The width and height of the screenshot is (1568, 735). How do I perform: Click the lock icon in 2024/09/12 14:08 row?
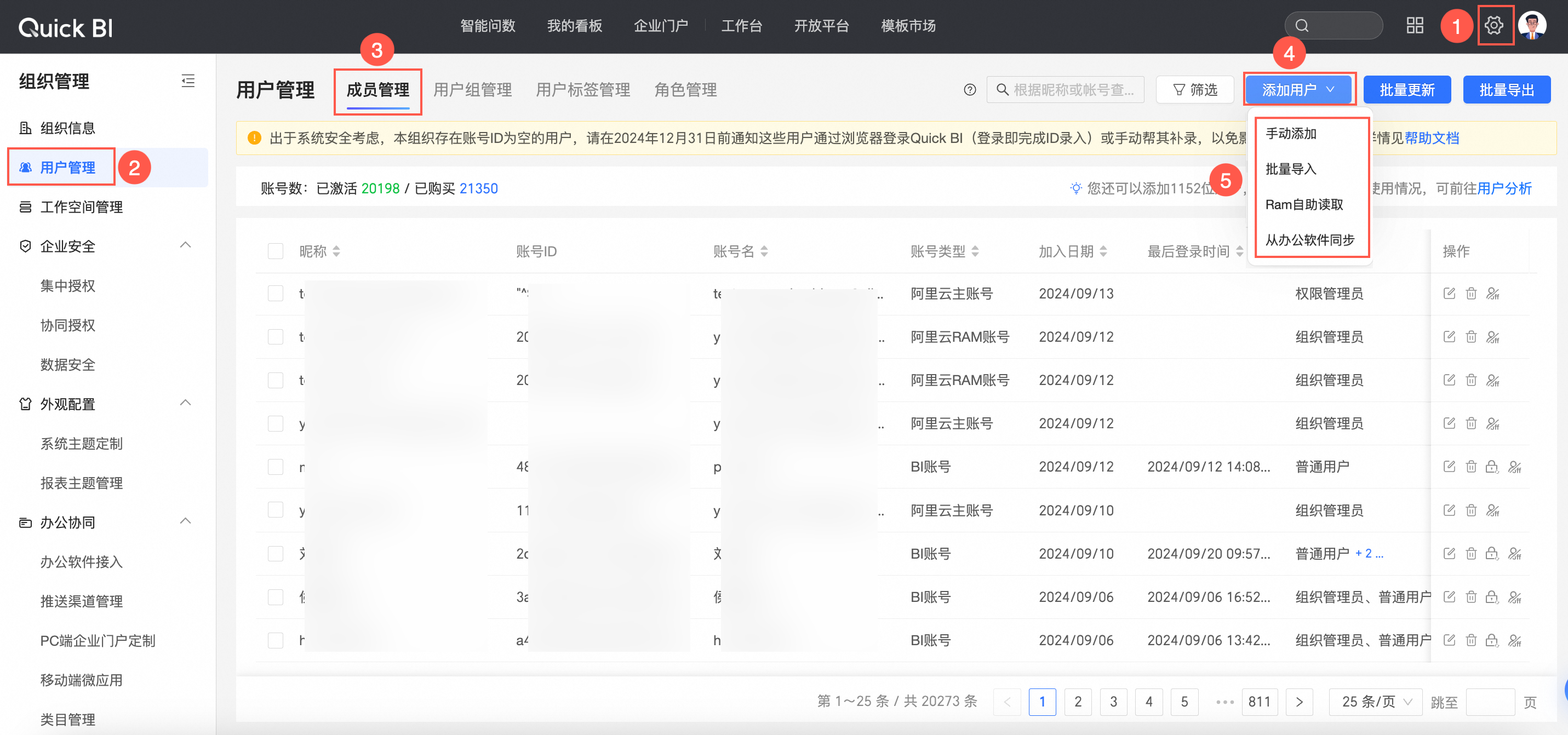tap(1491, 467)
